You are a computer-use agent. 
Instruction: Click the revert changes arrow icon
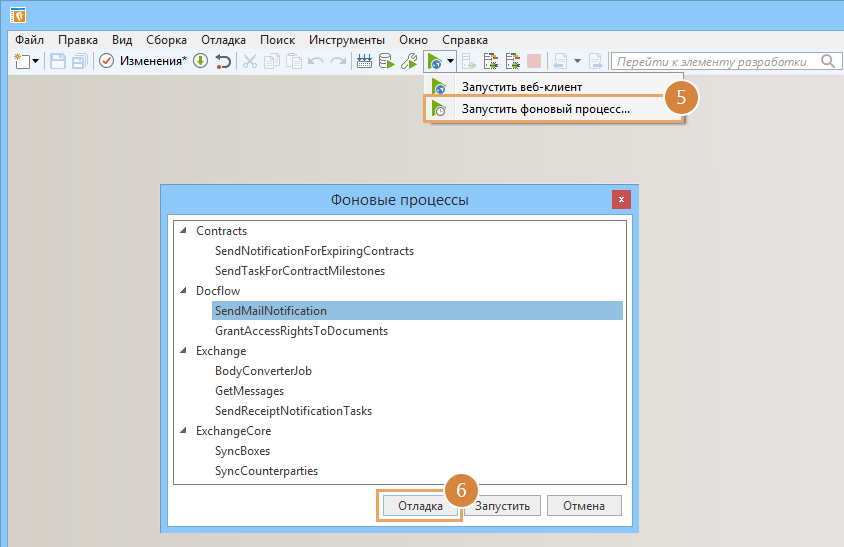(x=223, y=61)
